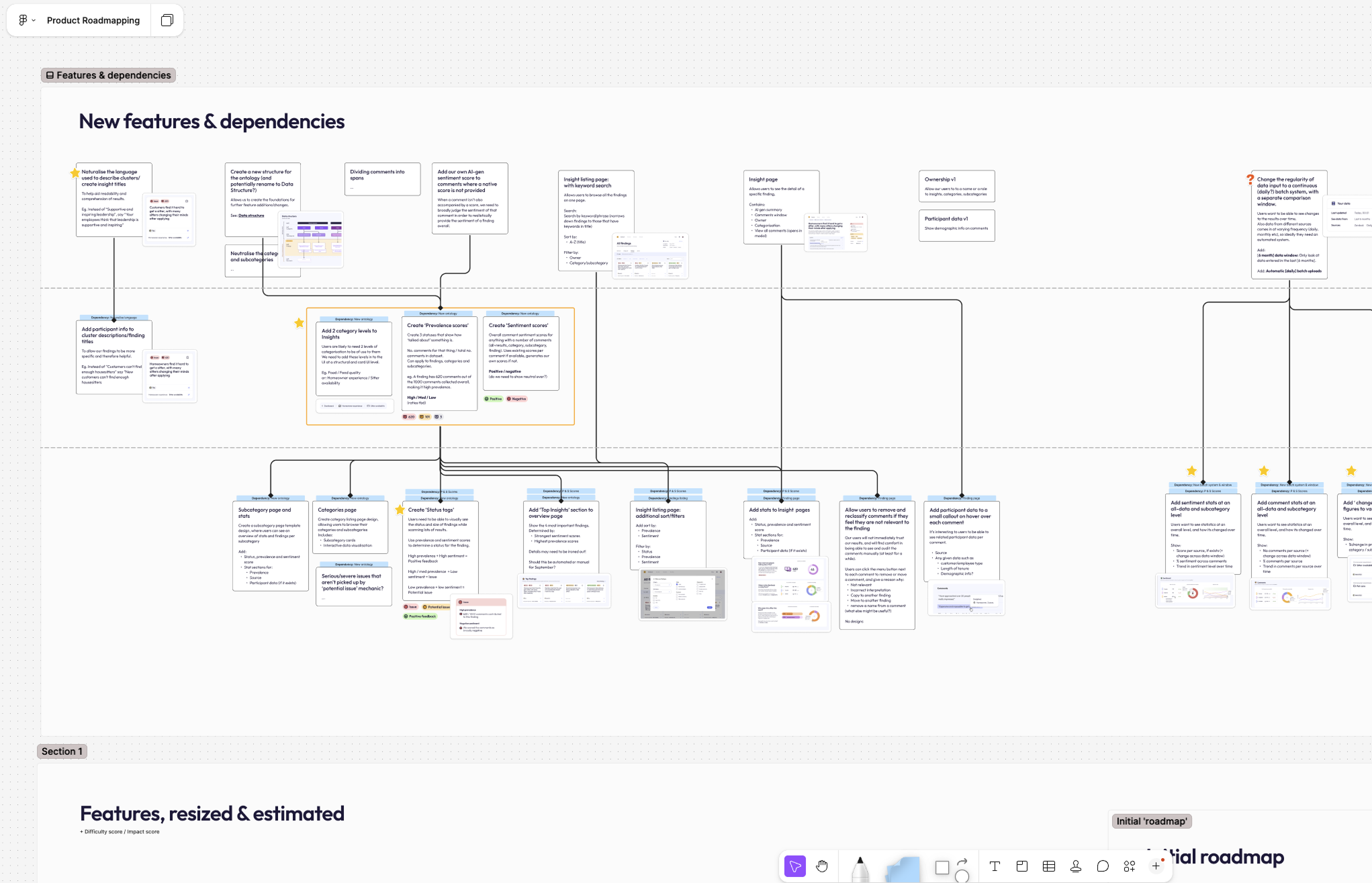This screenshot has height=883, width=1372.
Task: Select the Move cursor tool
Action: [794, 866]
